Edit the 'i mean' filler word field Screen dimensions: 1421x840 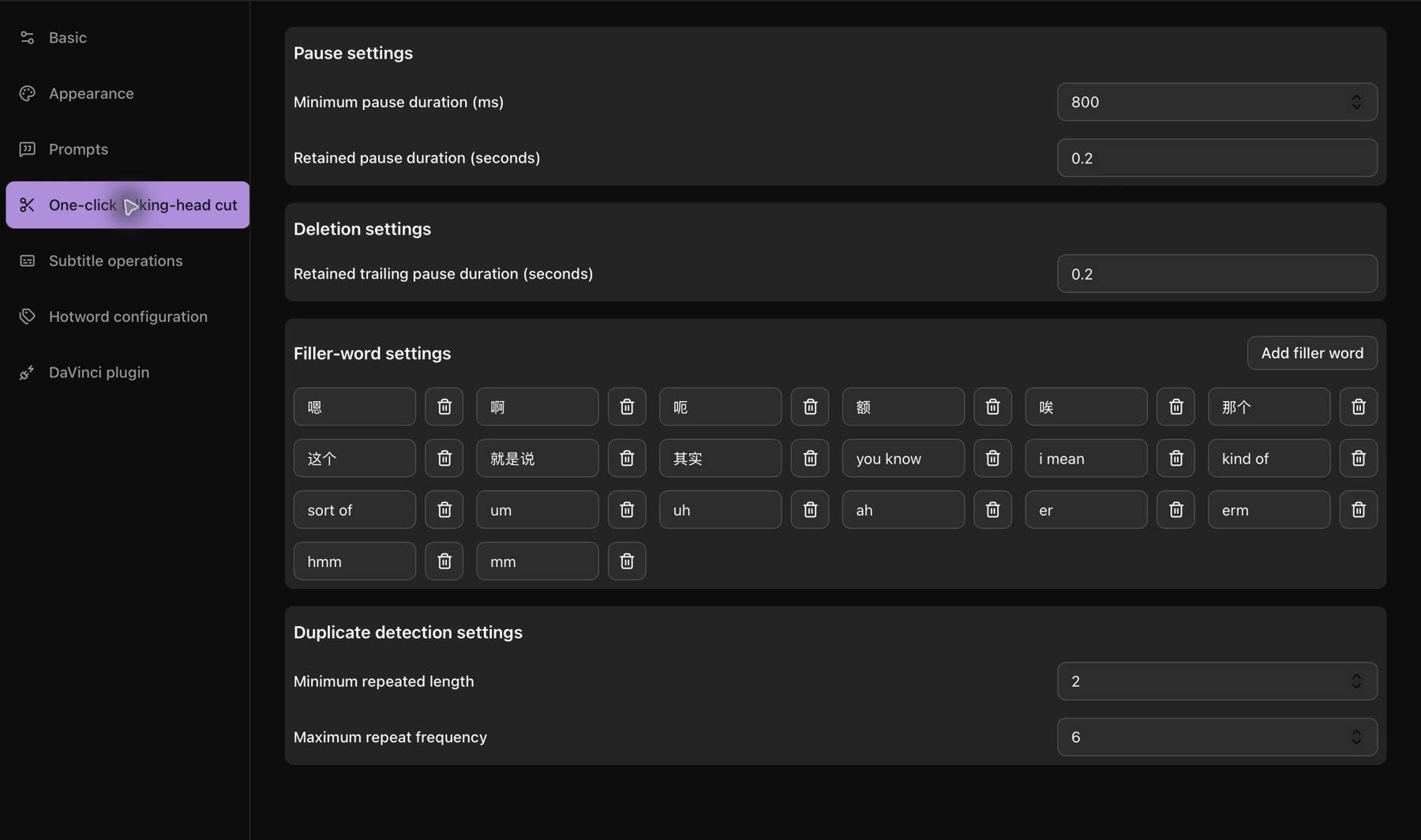click(x=1086, y=458)
